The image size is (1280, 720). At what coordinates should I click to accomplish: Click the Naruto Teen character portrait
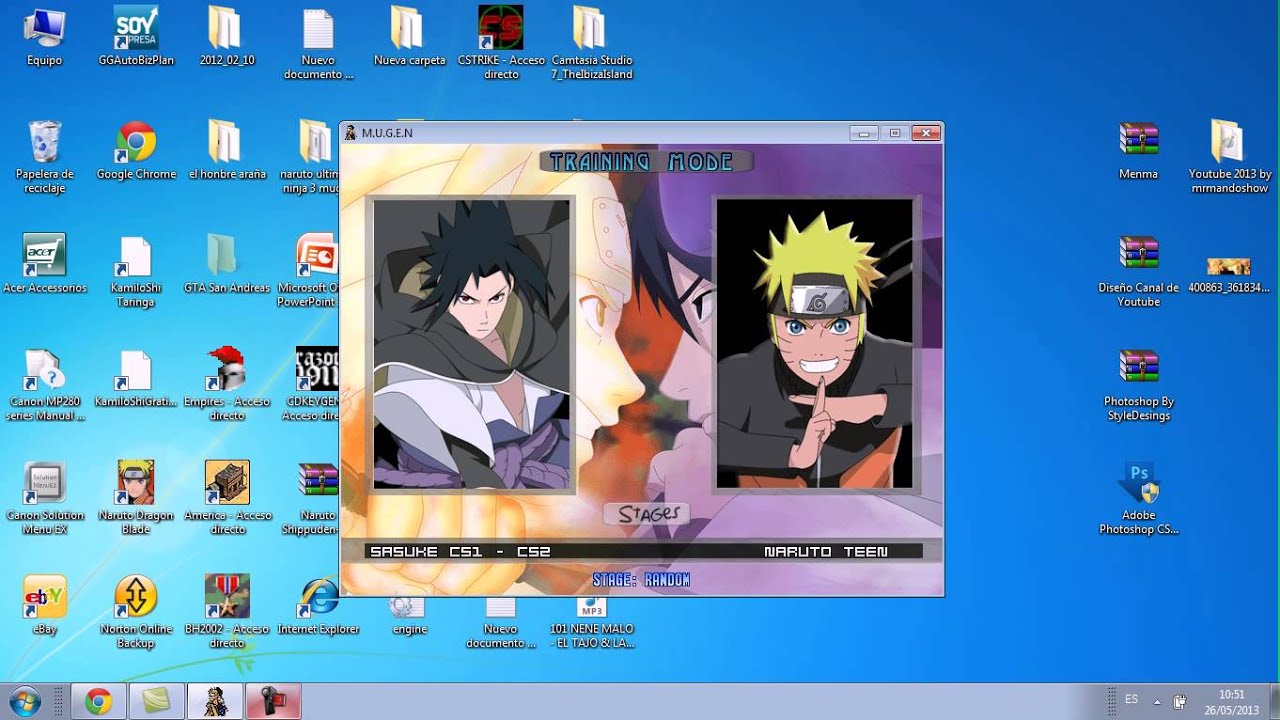tap(814, 343)
